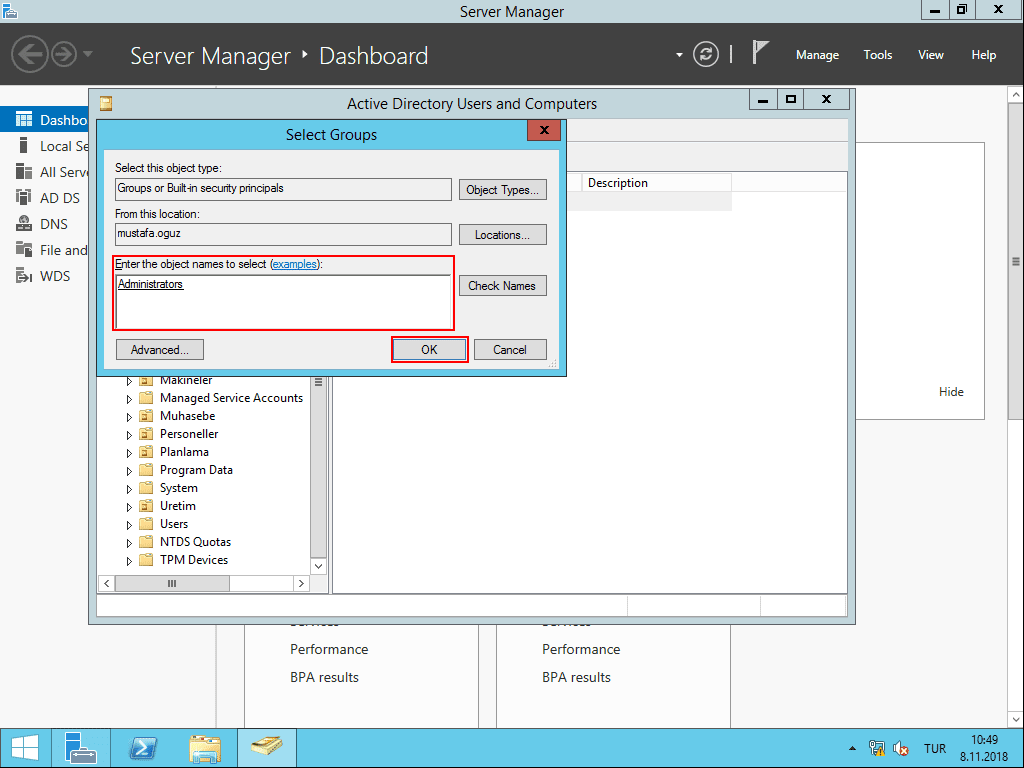Click the tree horizontal scrollbar thumb

pos(172,584)
